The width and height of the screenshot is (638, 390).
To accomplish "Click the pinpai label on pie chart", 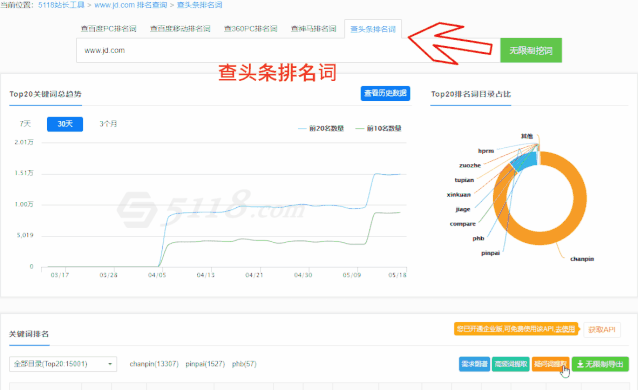I will (490, 253).
